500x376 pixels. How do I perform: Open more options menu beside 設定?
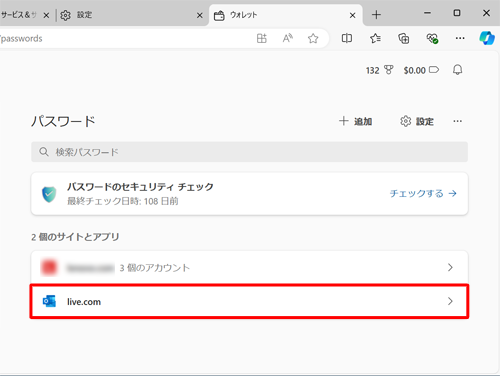[x=458, y=121]
